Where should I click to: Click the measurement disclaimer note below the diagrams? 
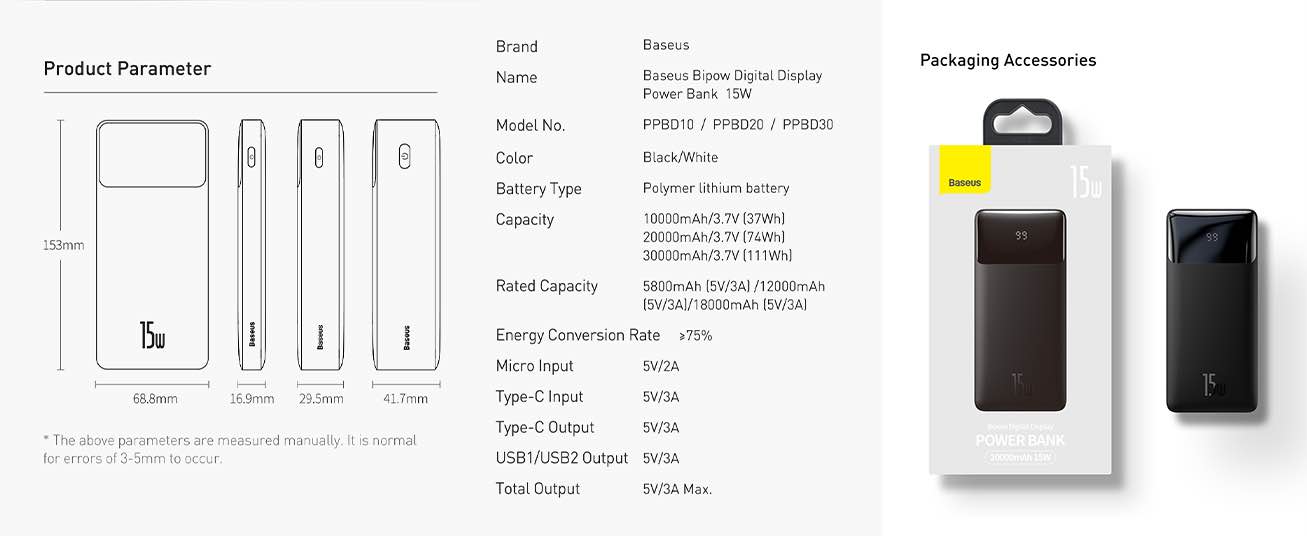229,449
